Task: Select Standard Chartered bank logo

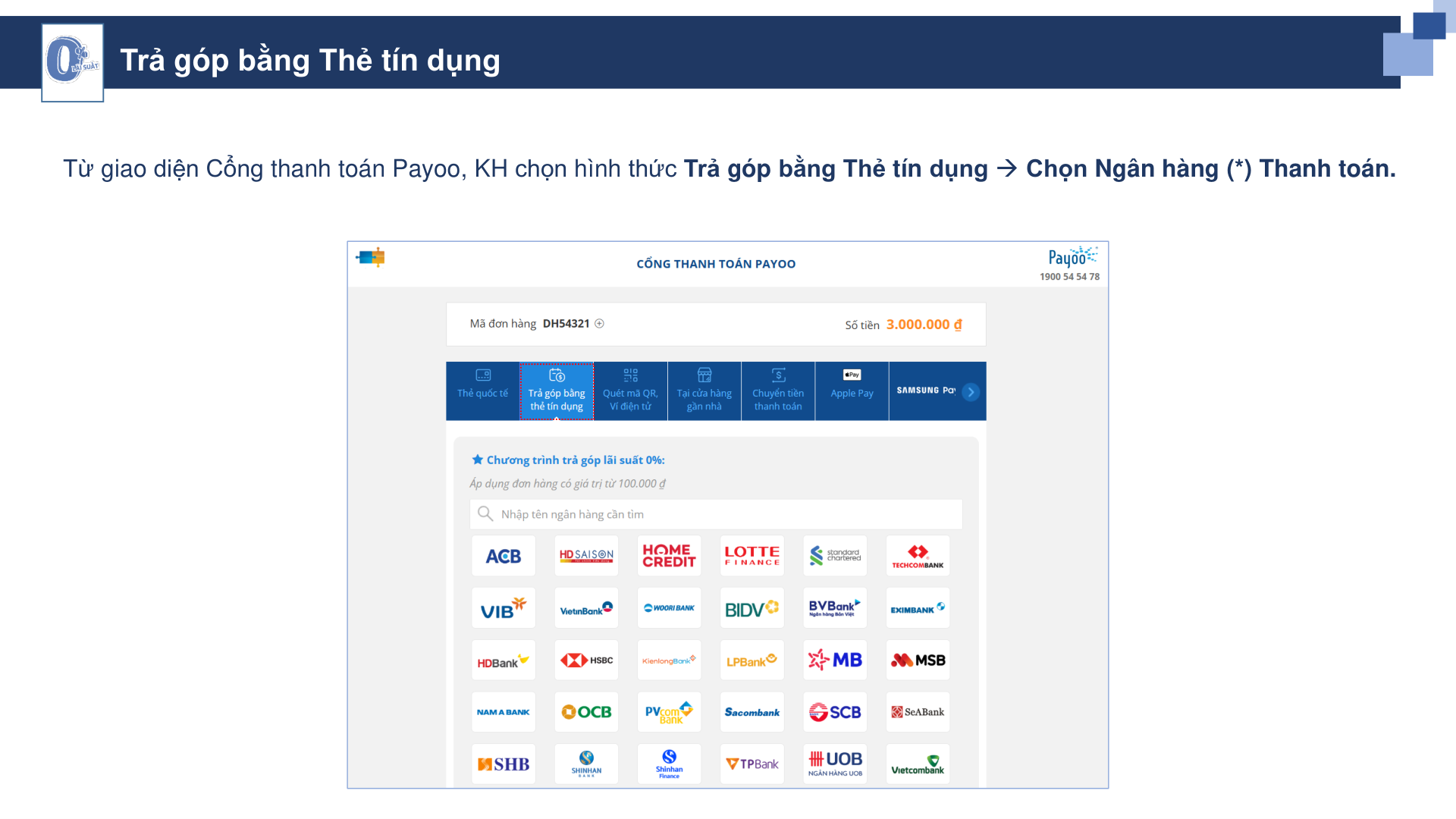Action: [835, 556]
